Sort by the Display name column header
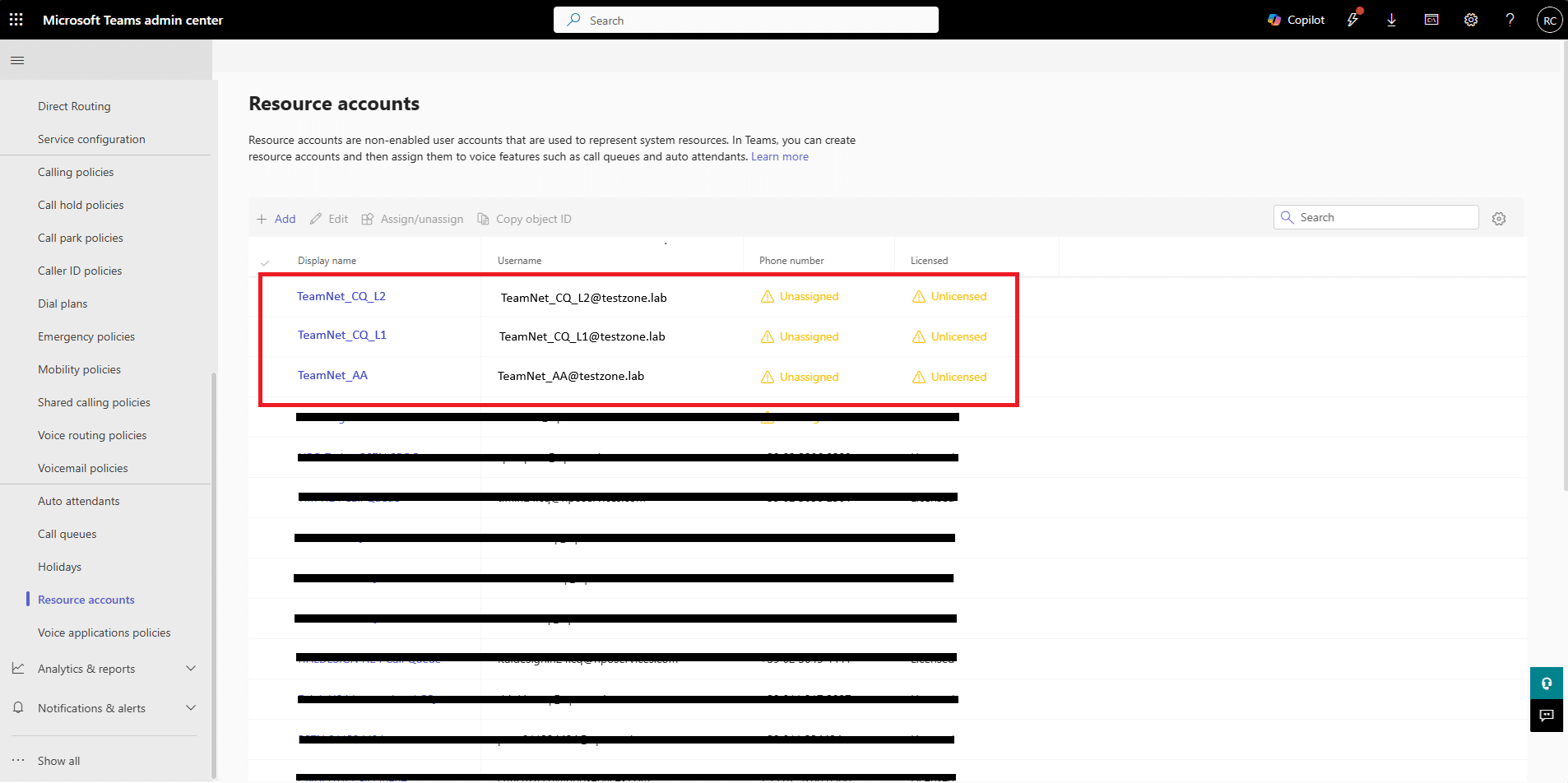The height and width of the screenshot is (783, 1568). point(327,261)
